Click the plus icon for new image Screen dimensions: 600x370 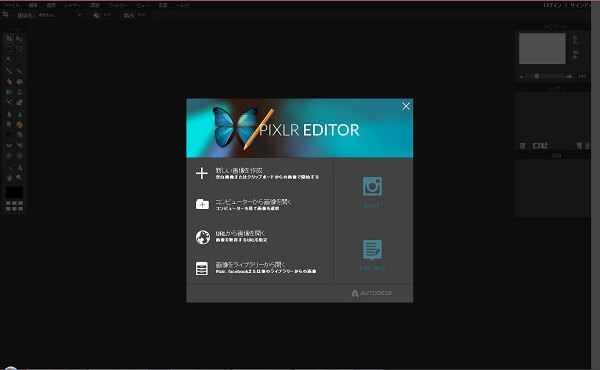(x=202, y=173)
